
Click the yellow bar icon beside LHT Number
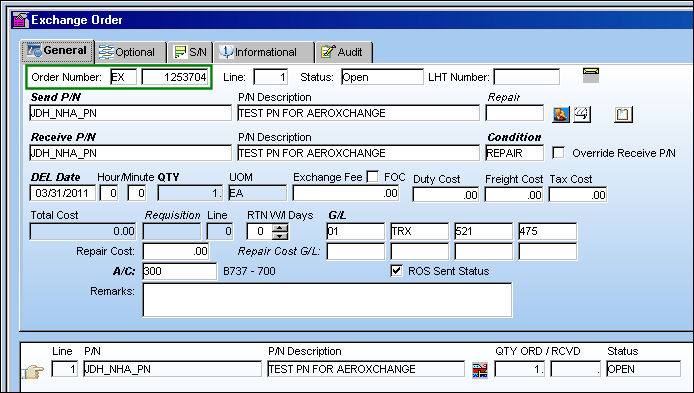pos(590,75)
